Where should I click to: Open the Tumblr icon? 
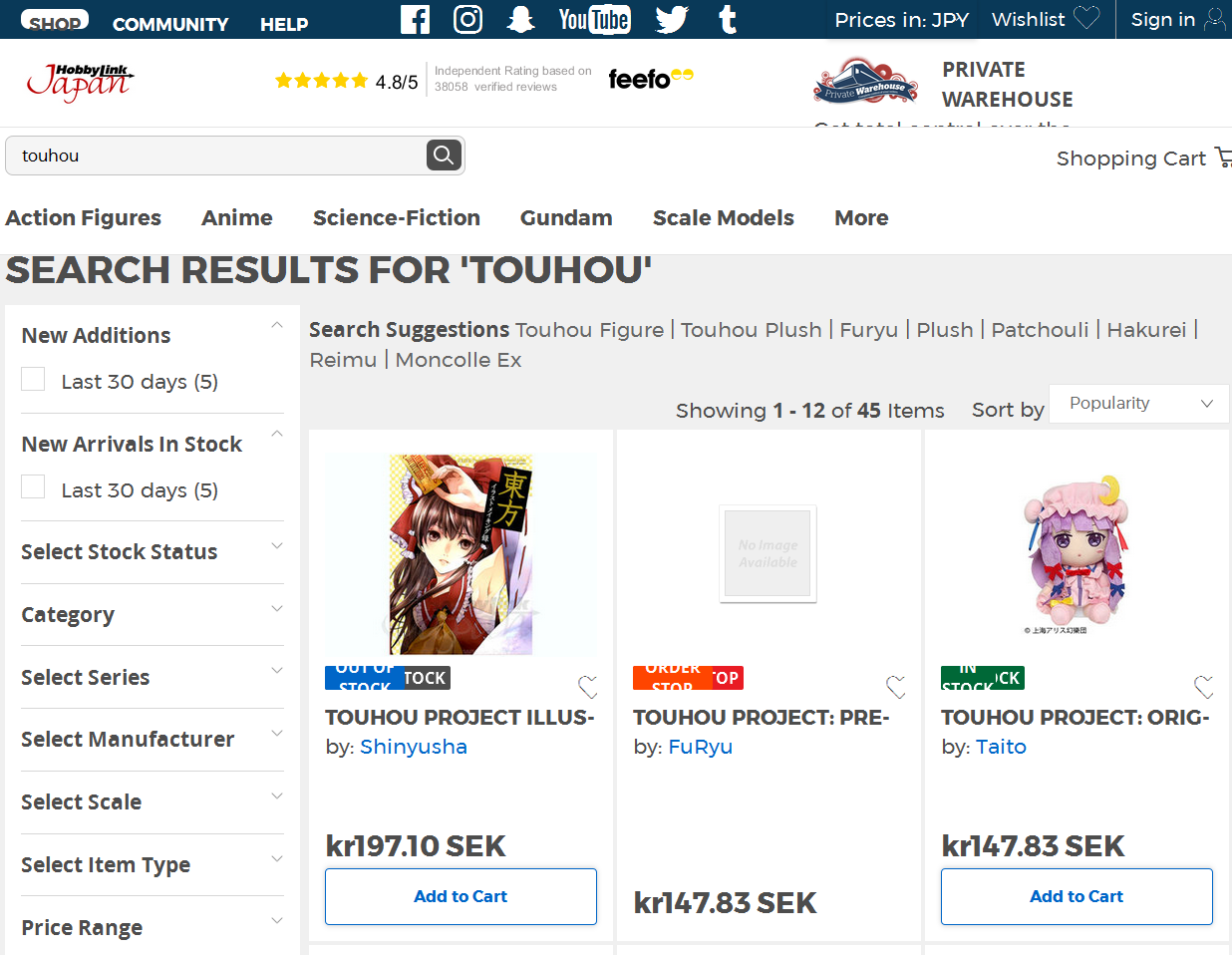pyautogui.click(x=728, y=19)
